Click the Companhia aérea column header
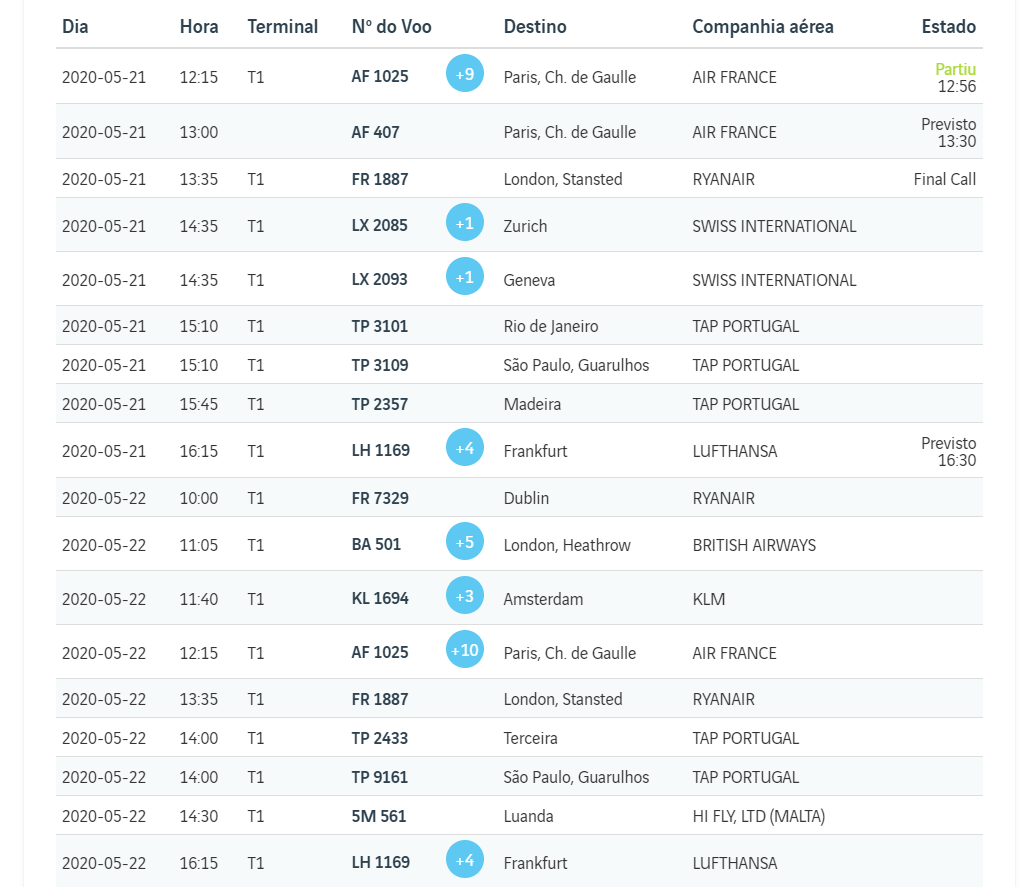The image size is (1034, 887). 762,27
